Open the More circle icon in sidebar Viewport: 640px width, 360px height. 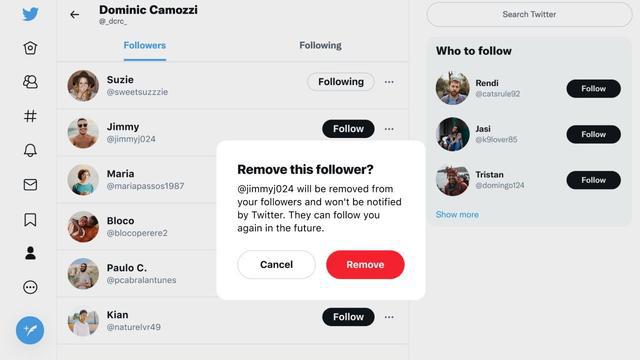(30, 287)
